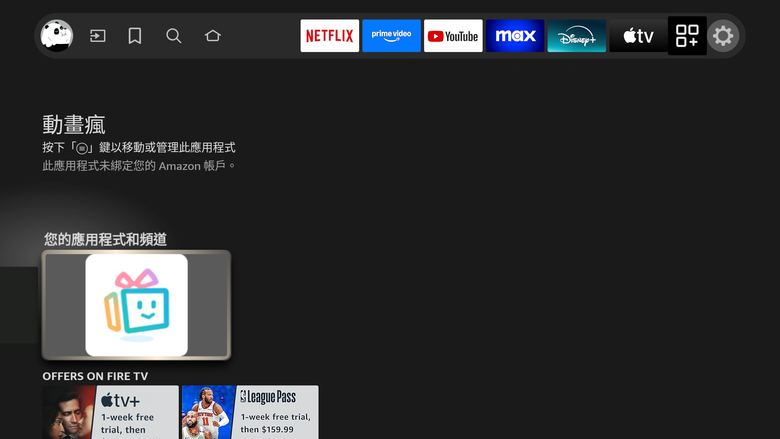Click the OFFERS ON FIRE TV heading

click(x=95, y=376)
